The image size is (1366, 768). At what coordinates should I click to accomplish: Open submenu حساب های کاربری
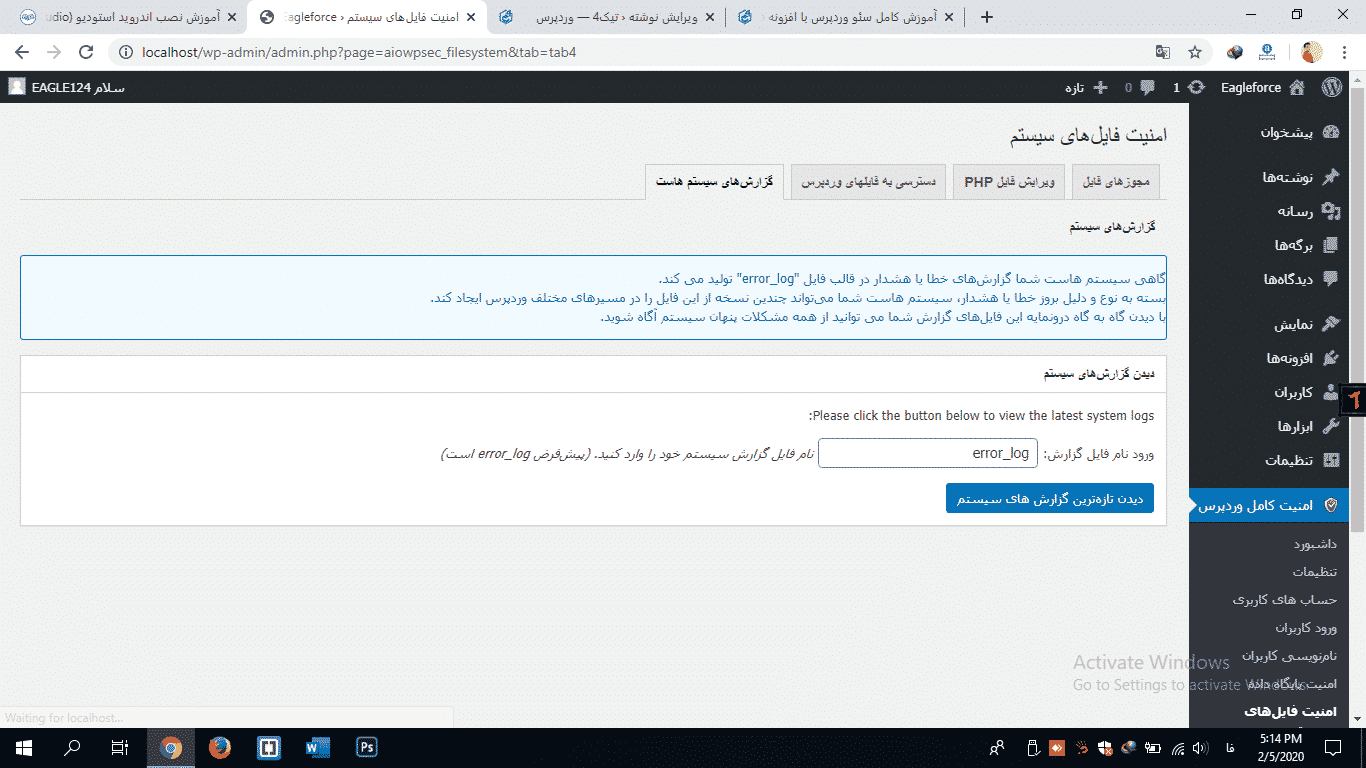[x=1285, y=600]
